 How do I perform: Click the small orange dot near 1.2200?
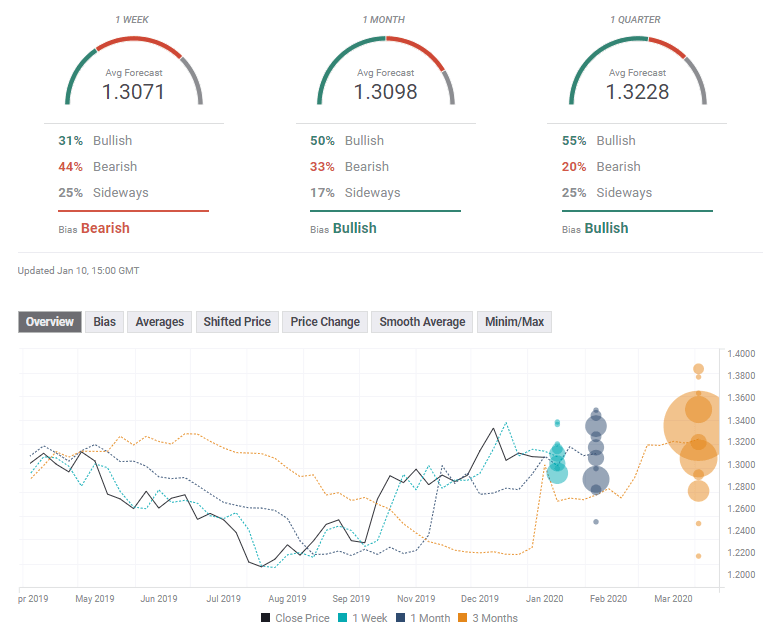(698, 556)
